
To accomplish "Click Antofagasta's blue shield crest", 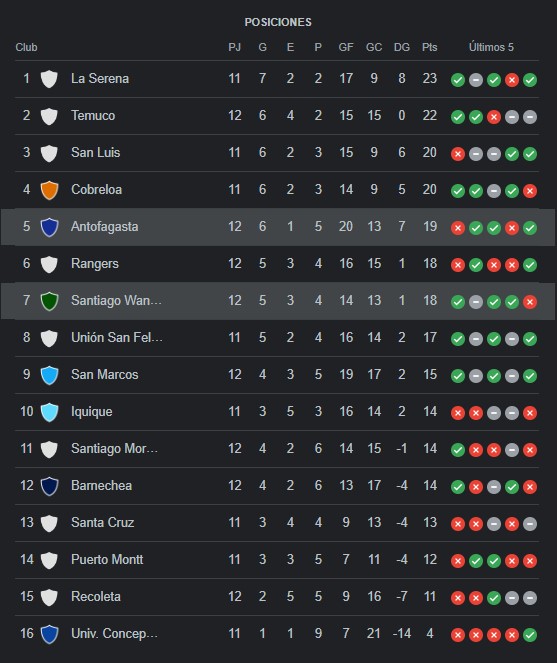I will (49, 227).
